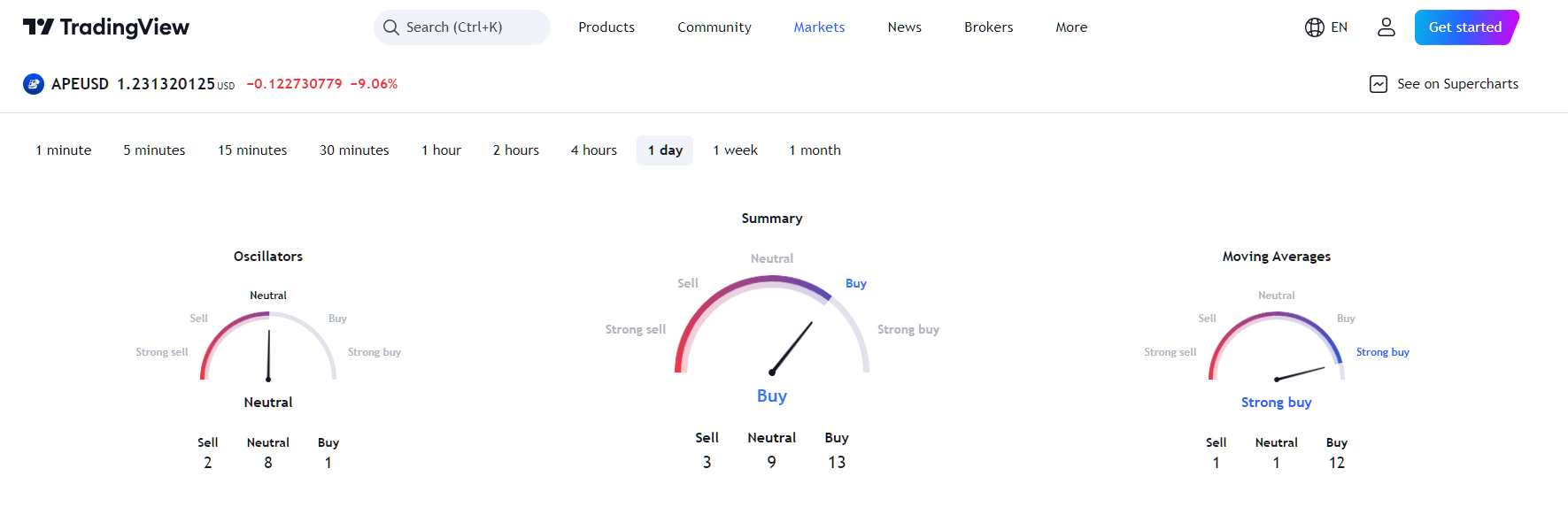Click the Neutral result under Oscillators gauge
This screenshot has width=1568, height=507.
pyautogui.click(x=268, y=403)
